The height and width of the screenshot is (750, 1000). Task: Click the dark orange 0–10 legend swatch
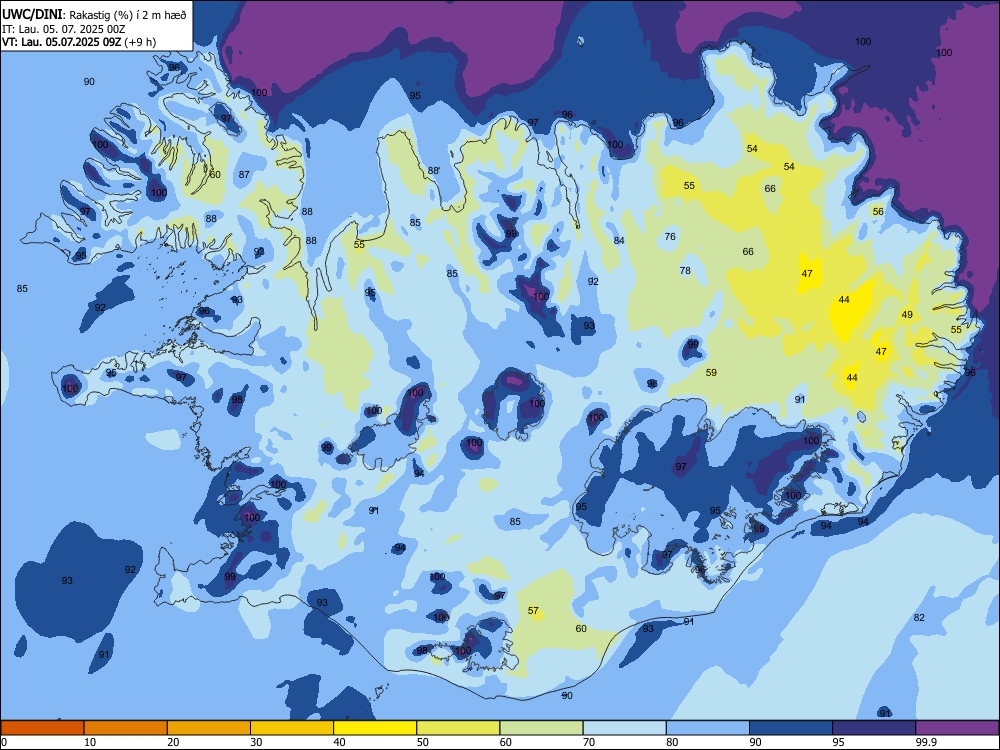[42, 728]
